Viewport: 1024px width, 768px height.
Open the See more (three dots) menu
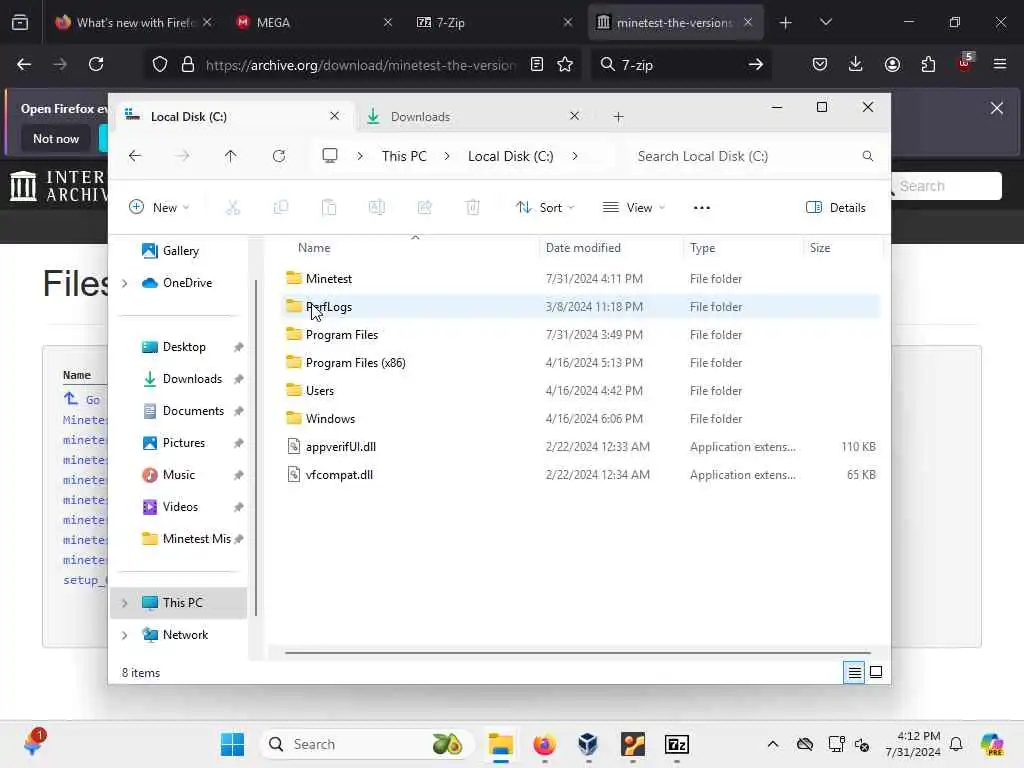[x=701, y=208]
